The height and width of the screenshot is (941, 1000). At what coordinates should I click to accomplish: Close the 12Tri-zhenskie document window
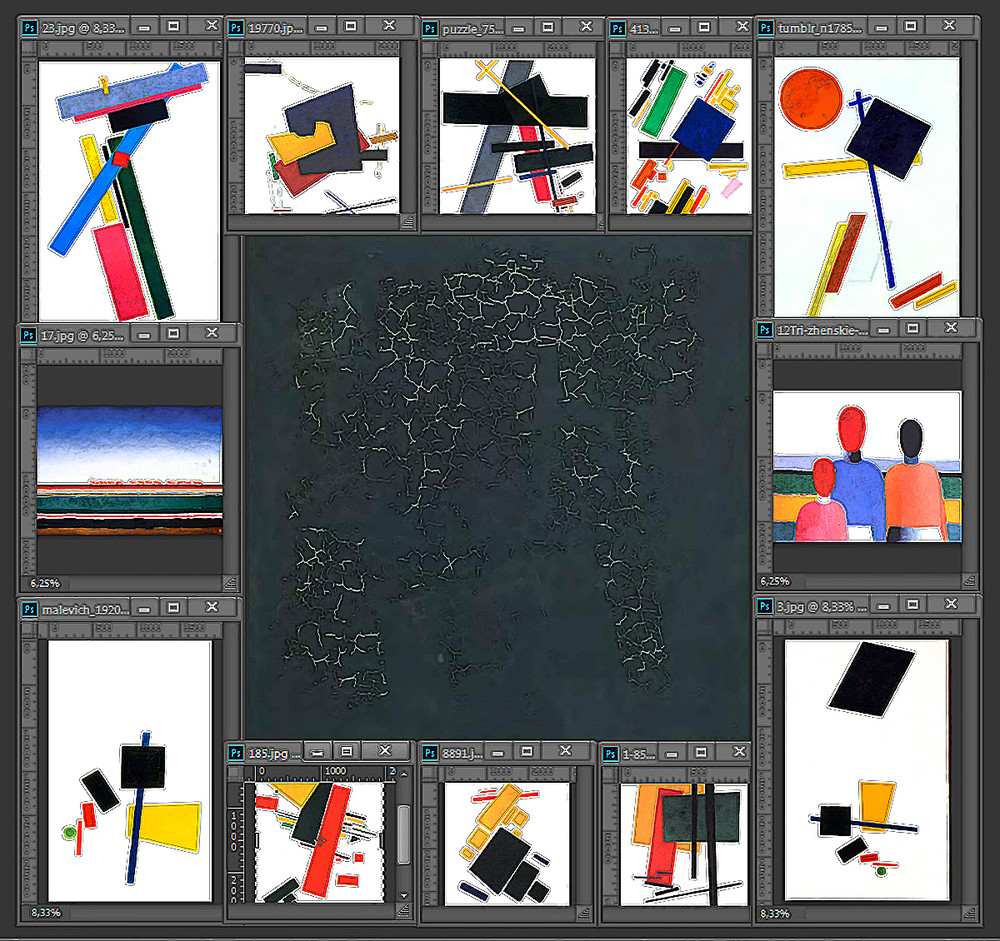[x=951, y=327]
